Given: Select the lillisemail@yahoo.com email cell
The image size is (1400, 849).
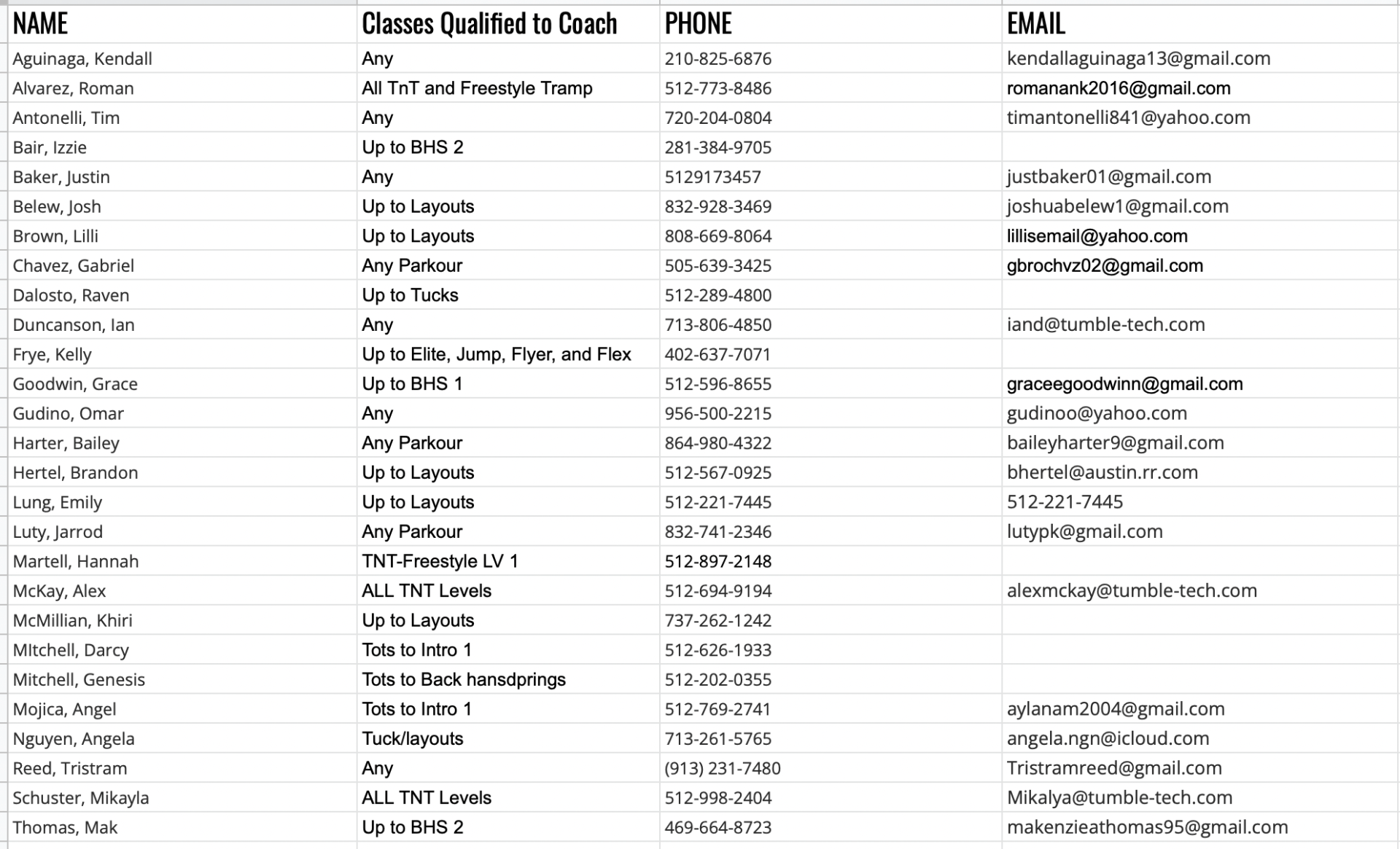Looking at the screenshot, I should coord(1097,236).
